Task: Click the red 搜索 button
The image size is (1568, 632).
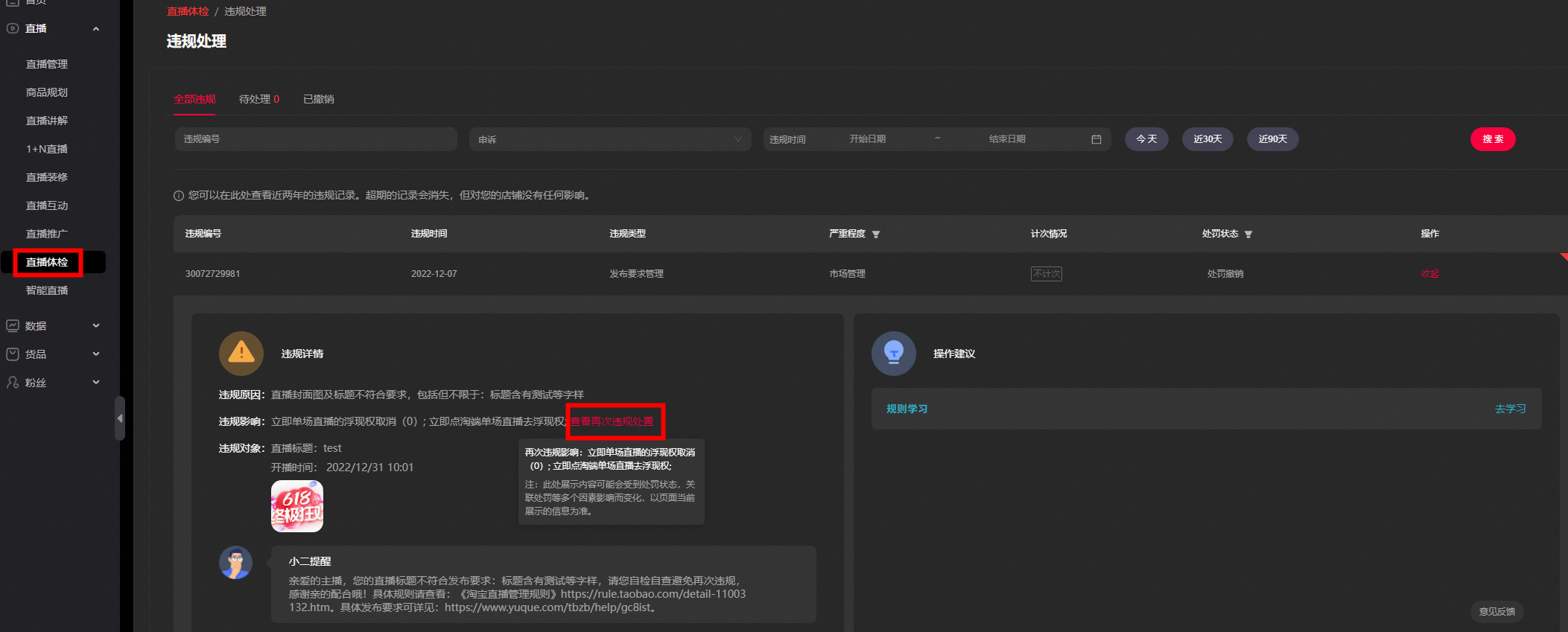Action: point(1493,139)
